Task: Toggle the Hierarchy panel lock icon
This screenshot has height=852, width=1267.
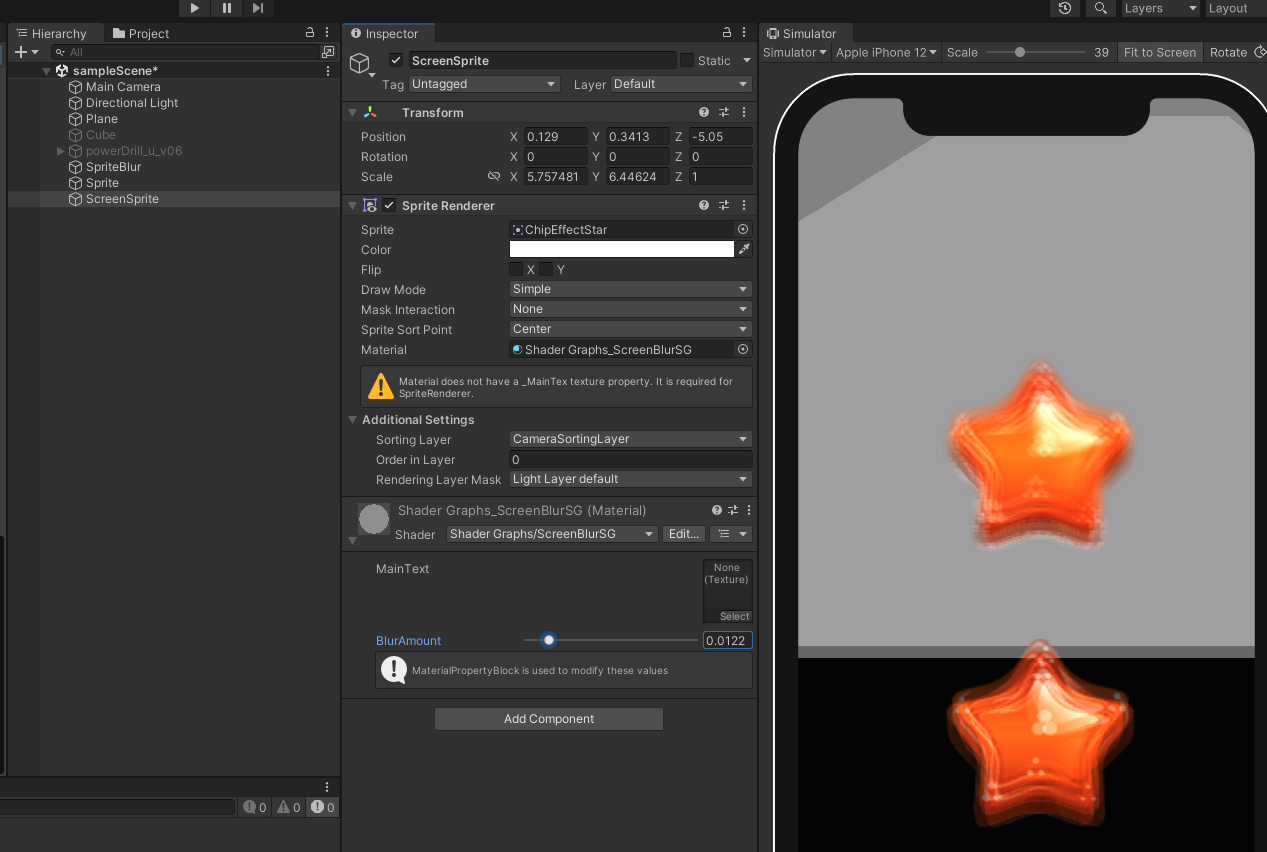Action: tap(310, 33)
